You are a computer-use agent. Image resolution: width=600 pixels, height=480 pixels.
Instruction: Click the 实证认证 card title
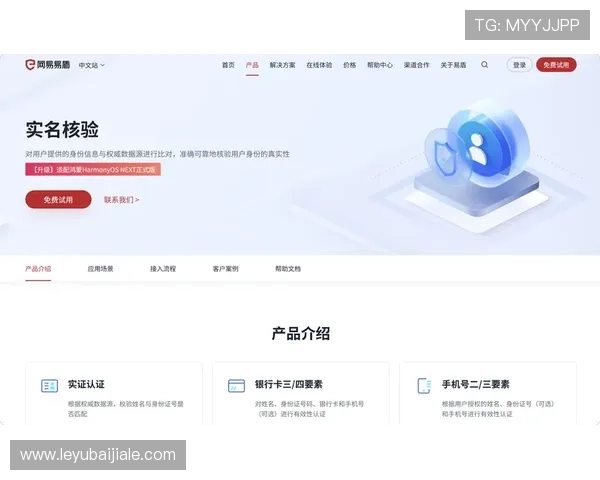click(86, 384)
